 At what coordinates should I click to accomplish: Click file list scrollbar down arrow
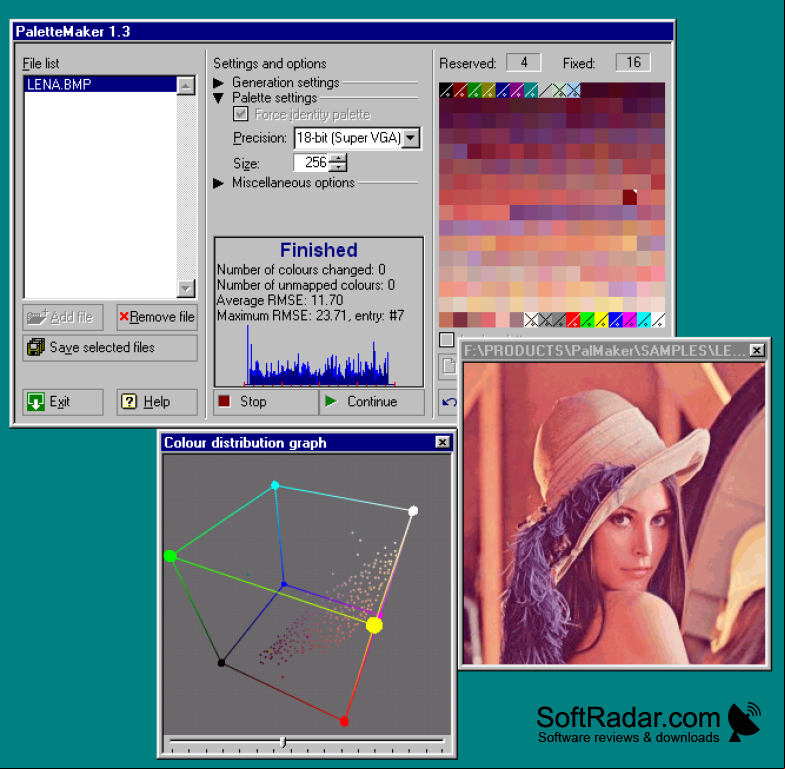tap(186, 288)
